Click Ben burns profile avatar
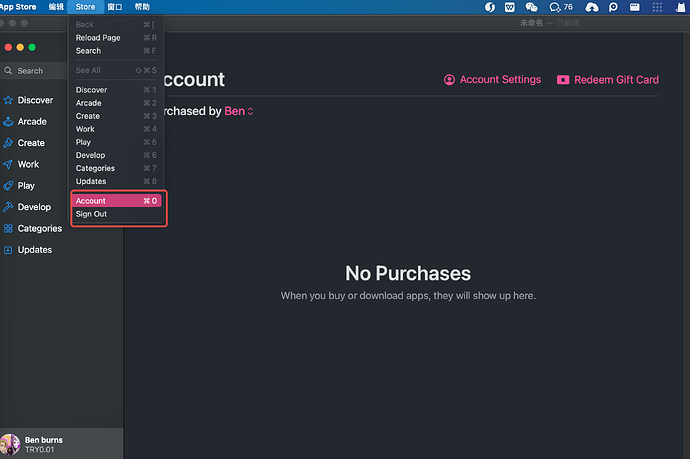Image resolution: width=690 pixels, height=459 pixels. [x=10, y=444]
